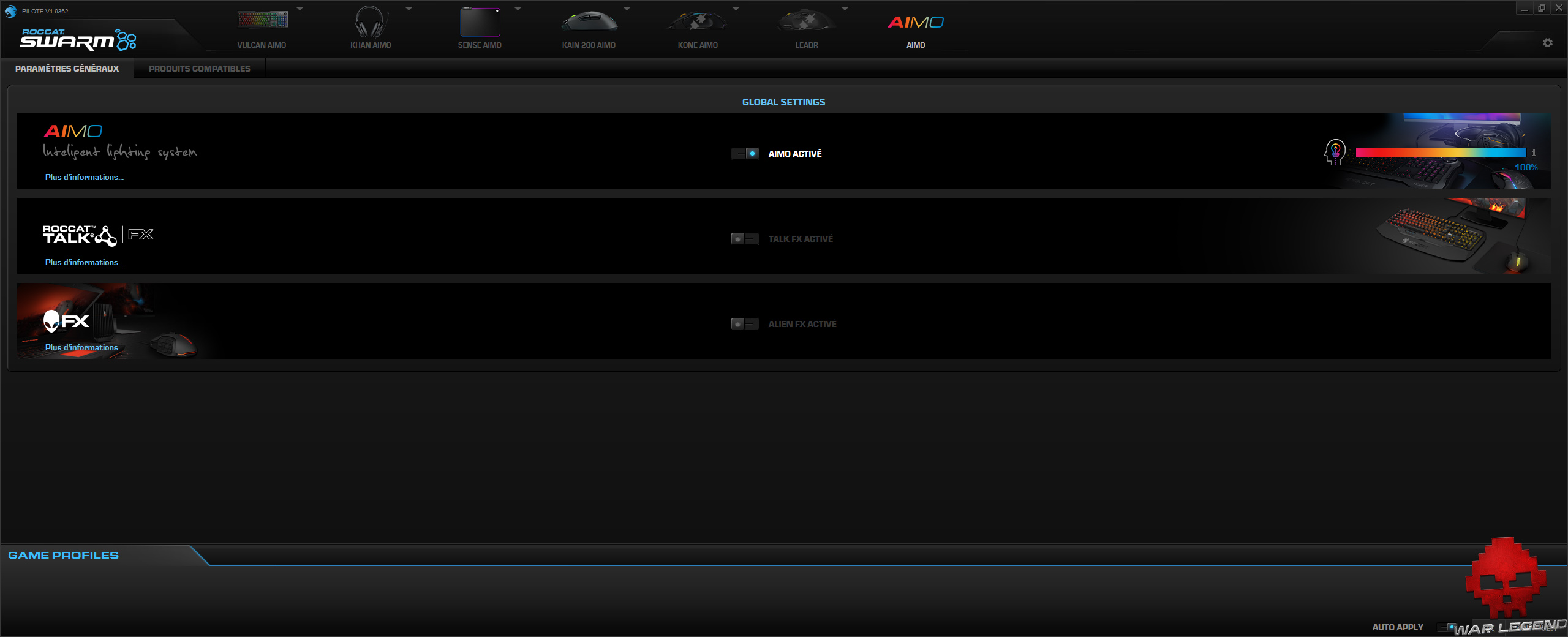The height and width of the screenshot is (637, 1568).
Task: Click the Talk FX Activé label
Action: click(x=801, y=239)
